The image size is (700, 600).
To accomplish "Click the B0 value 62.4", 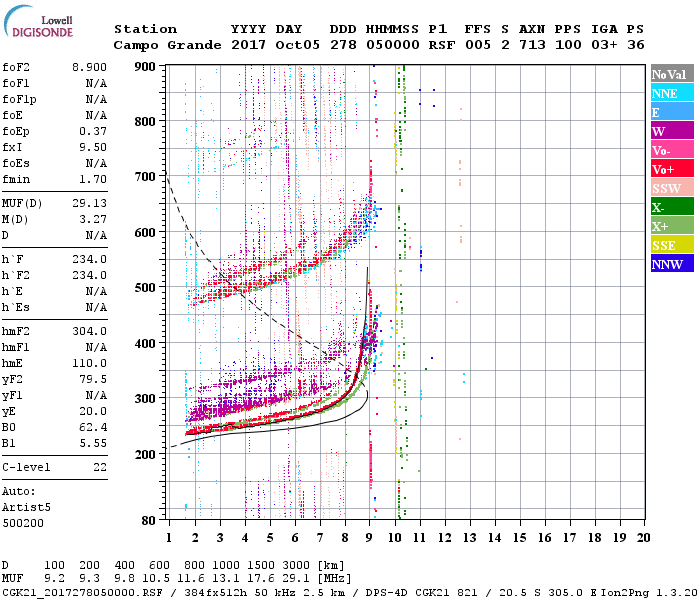I will tap(93, 427).
